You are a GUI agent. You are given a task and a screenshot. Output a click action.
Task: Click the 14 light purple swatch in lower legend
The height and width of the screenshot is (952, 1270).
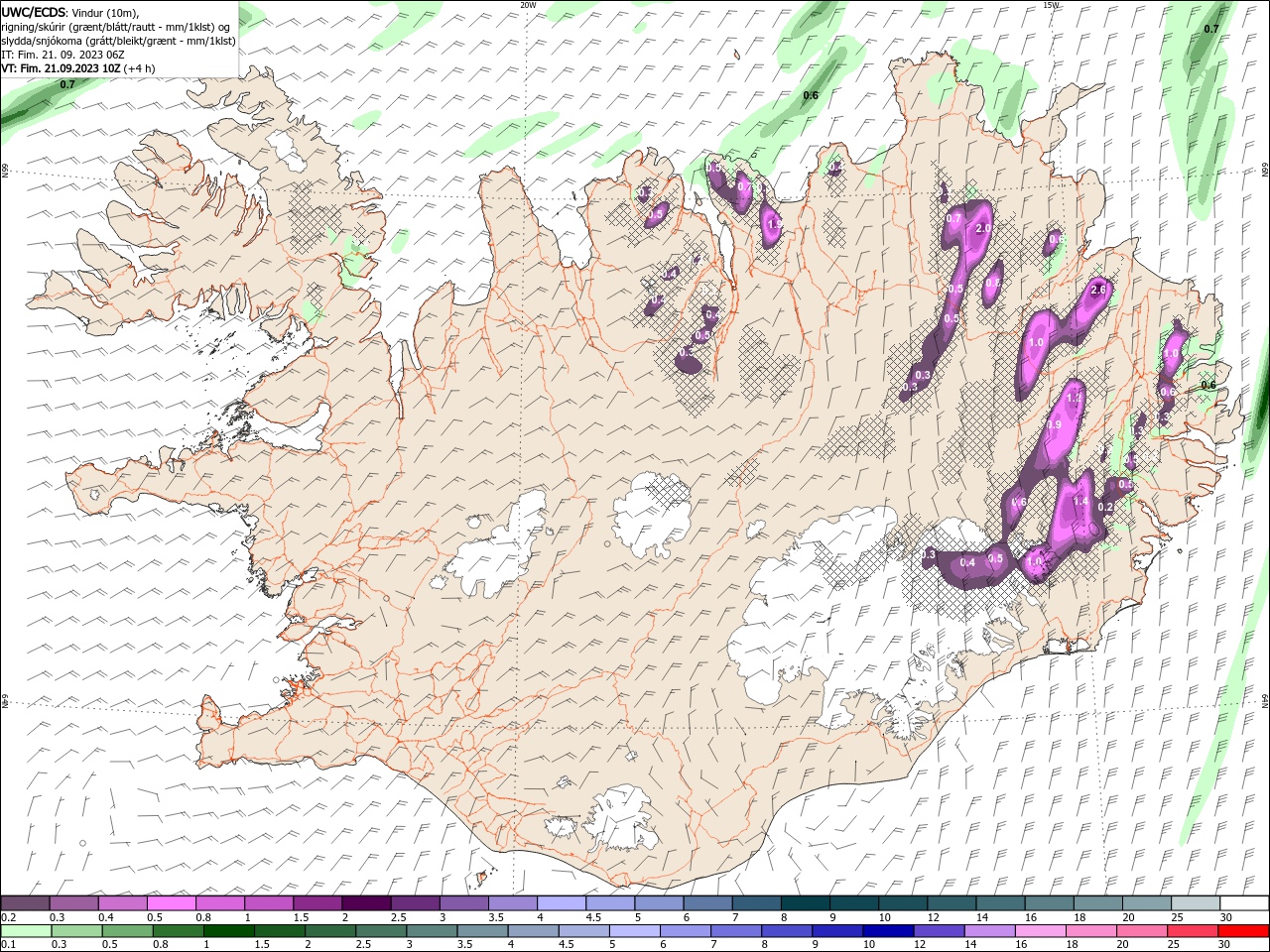[x=989, y=931]
